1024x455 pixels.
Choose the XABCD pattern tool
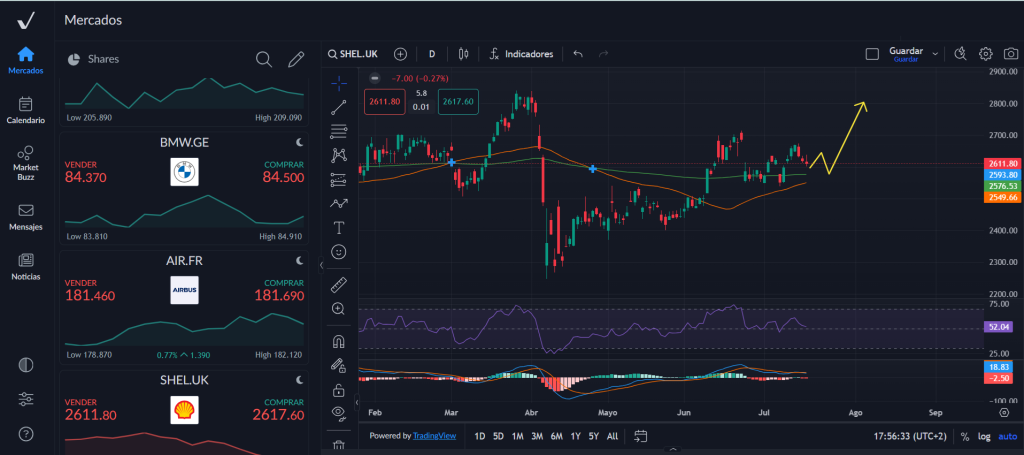click(338, 155)
